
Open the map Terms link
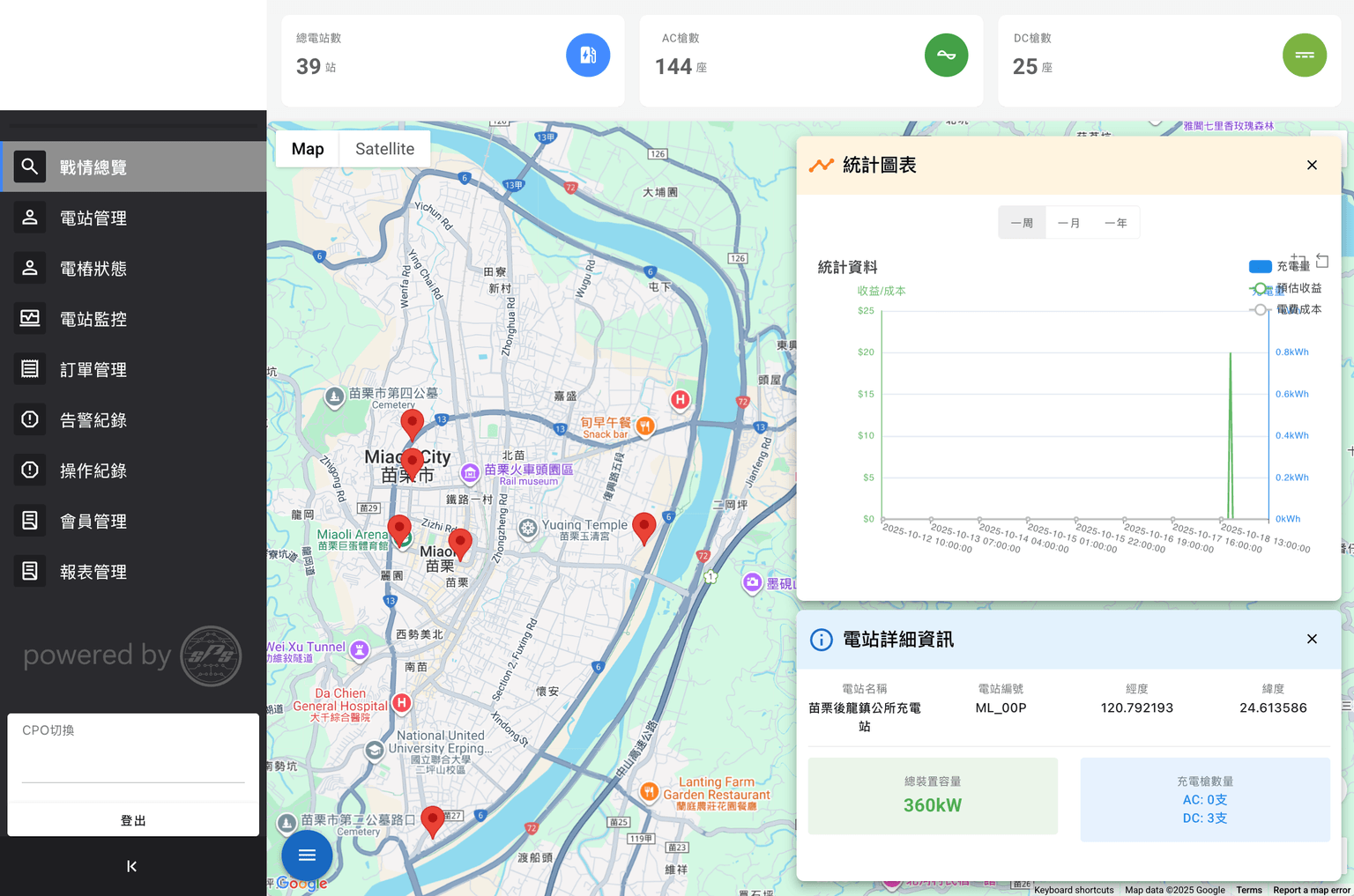[1248, 890]
